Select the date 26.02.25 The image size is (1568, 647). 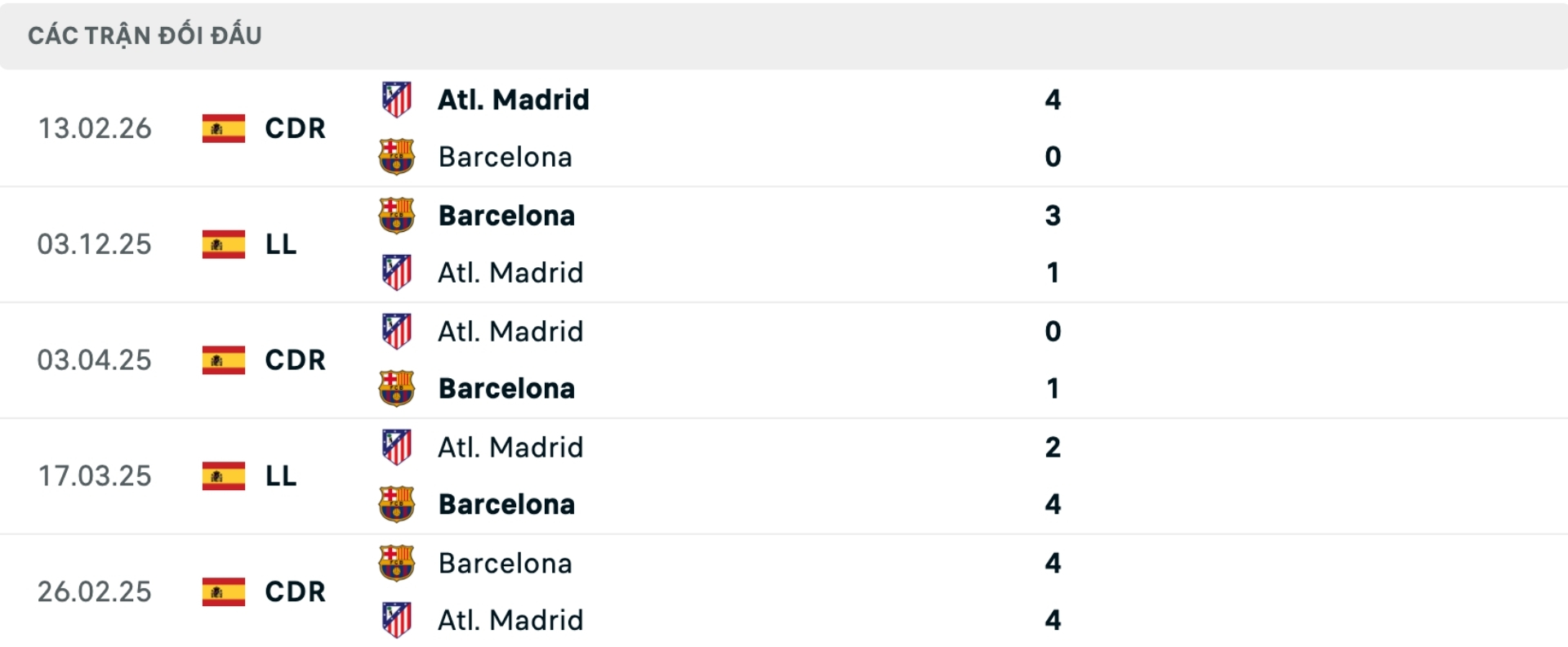[95, 592]
